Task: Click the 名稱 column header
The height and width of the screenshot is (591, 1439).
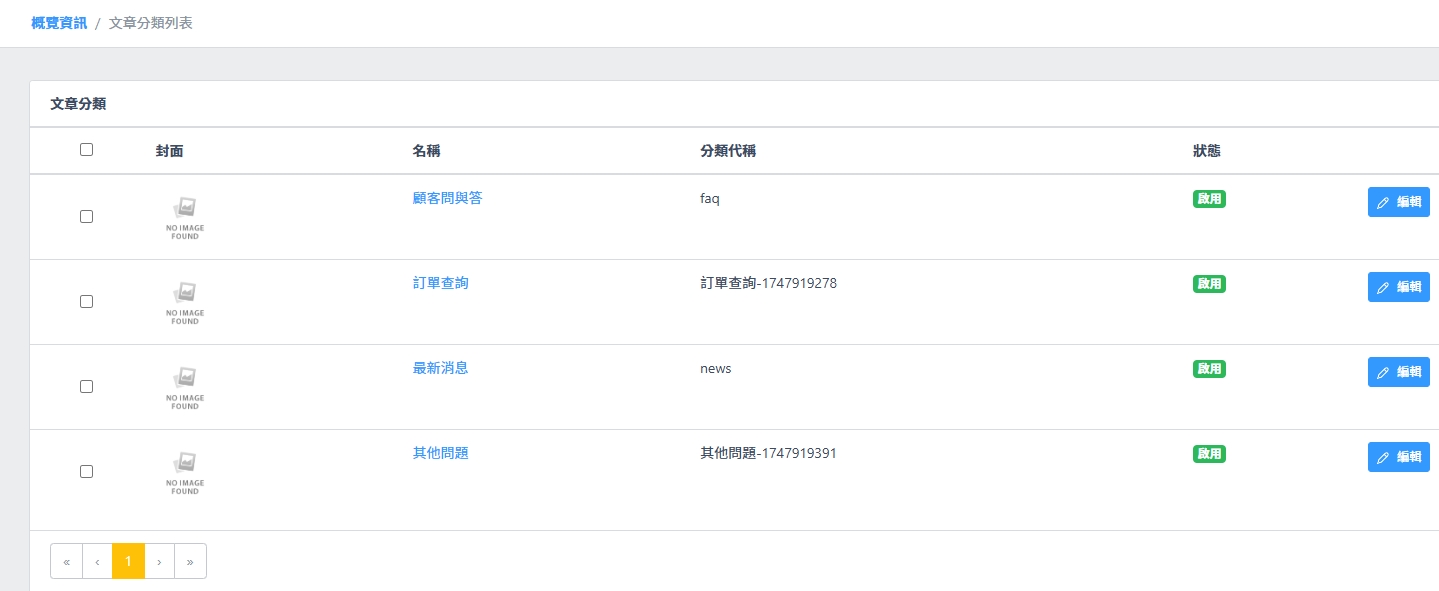Action: click(426, 151)
